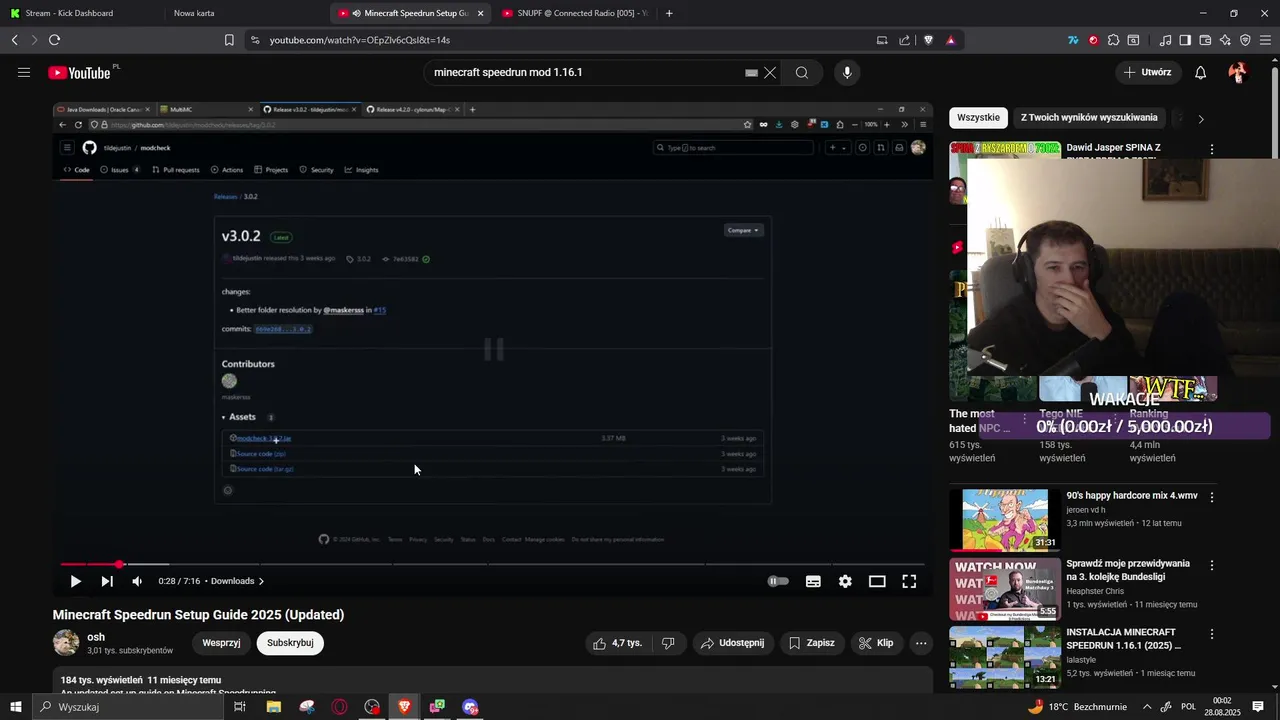Viewport: 1280px width, 720px height.
Task: Click the Wesprzyj button
Action: (221, 643)
